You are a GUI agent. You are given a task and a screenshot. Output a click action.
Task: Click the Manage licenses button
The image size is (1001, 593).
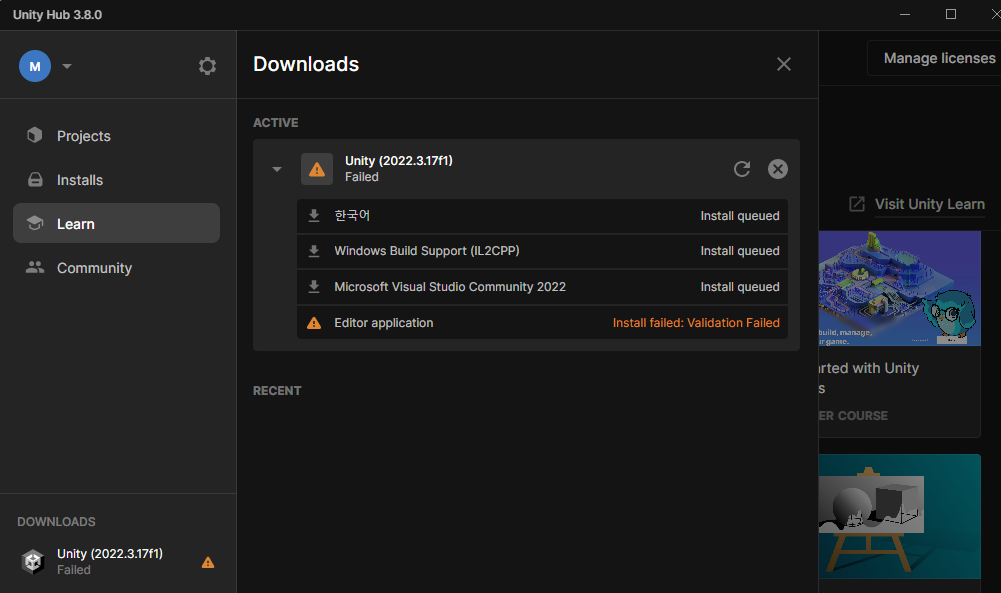(x=939, y=58)
